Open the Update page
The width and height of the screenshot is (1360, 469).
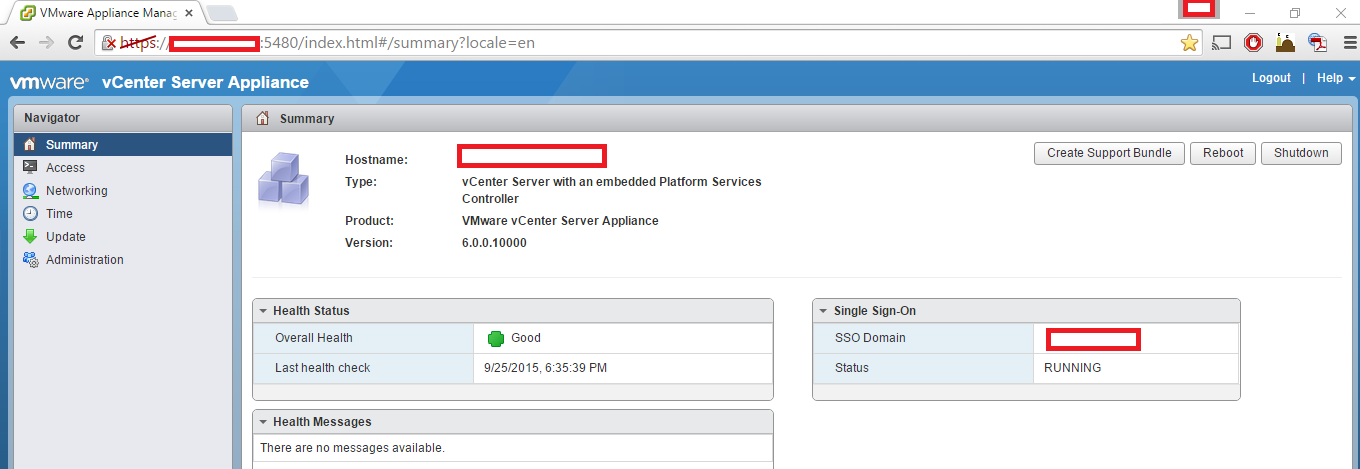pyautogui.click(x=66, y=237)
